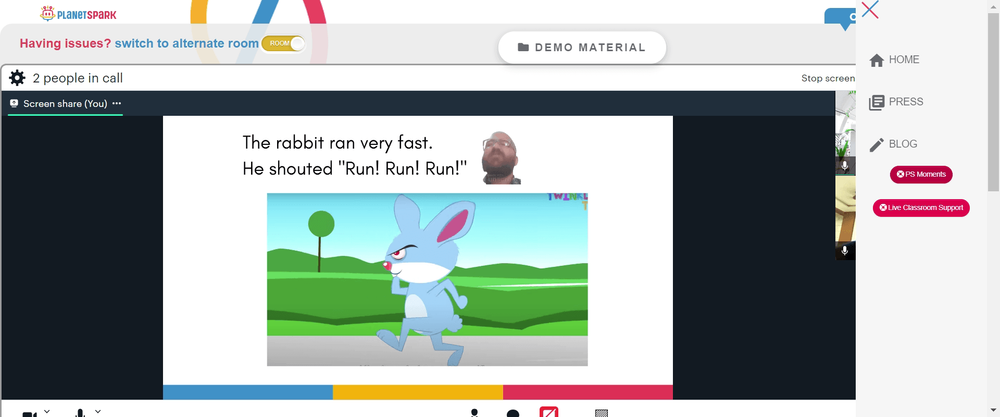The height and width of the screenshot is (417, 1000).
Task: Click the scrollbar down arrow
Action: click(994, 409)
